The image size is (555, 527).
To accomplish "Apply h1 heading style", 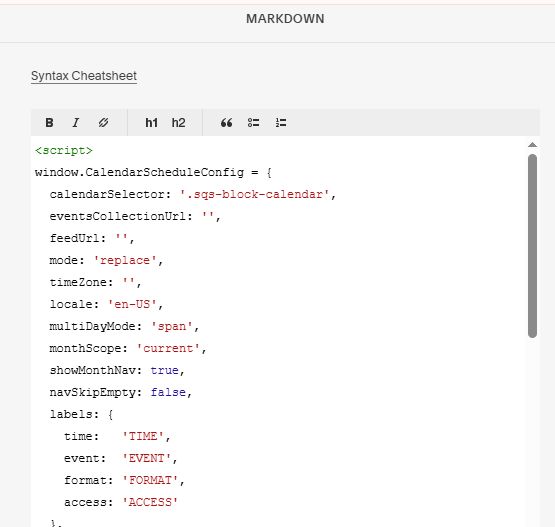I will 151,123.
